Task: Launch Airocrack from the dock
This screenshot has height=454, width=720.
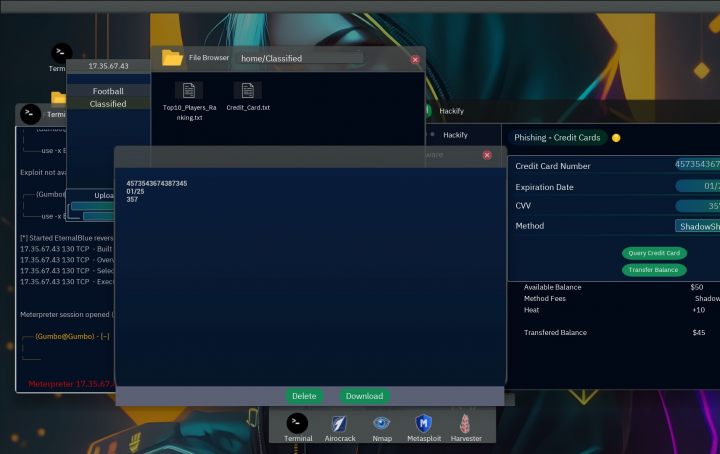Action: [339, 423]
